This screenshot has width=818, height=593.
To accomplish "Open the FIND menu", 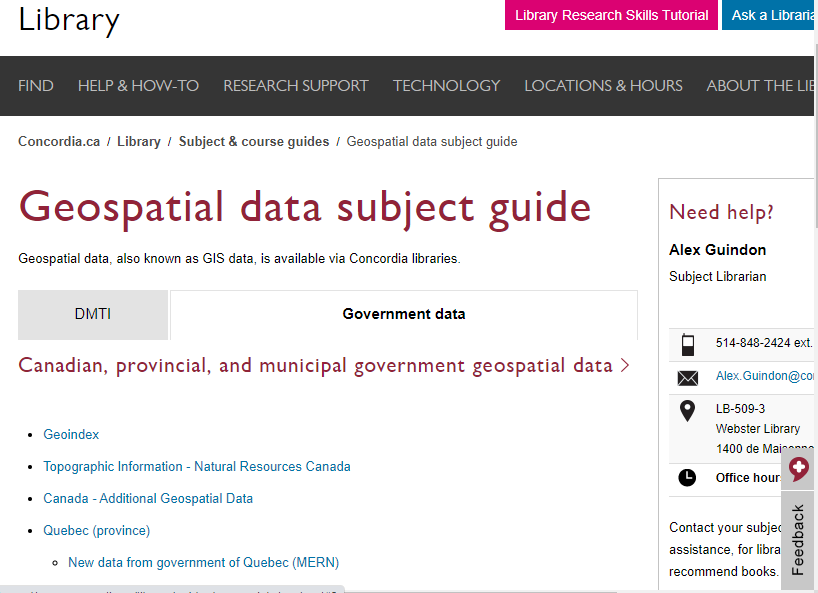I will click(35, 86).
